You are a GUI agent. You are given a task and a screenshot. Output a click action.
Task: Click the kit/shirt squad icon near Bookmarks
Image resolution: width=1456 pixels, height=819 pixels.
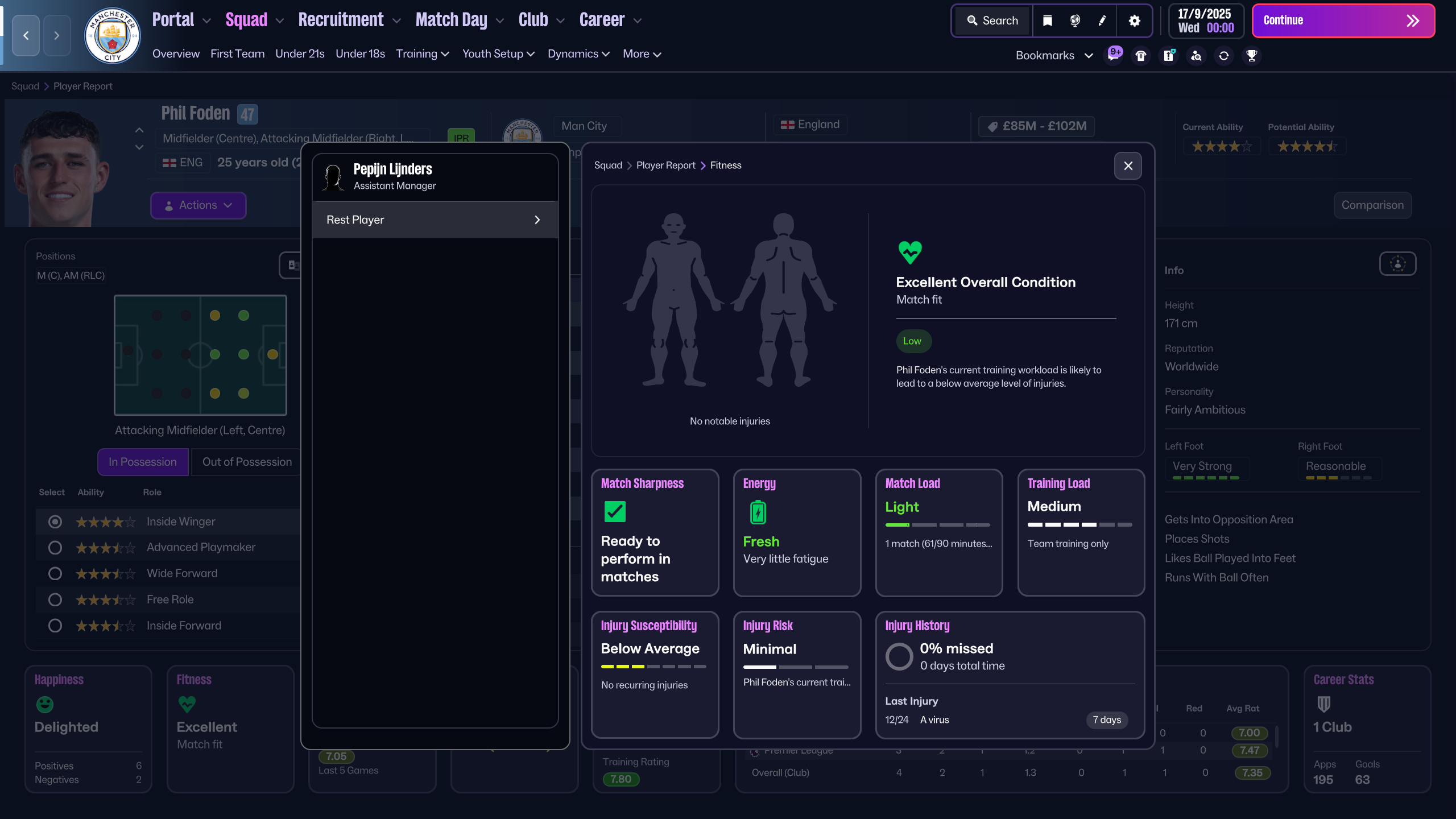coord(1141,55)
